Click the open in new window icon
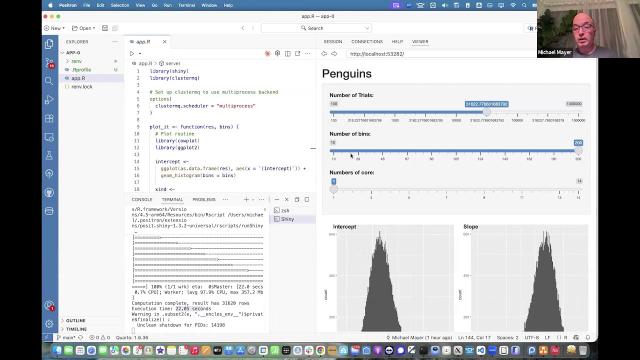 (x=298, y=53)
